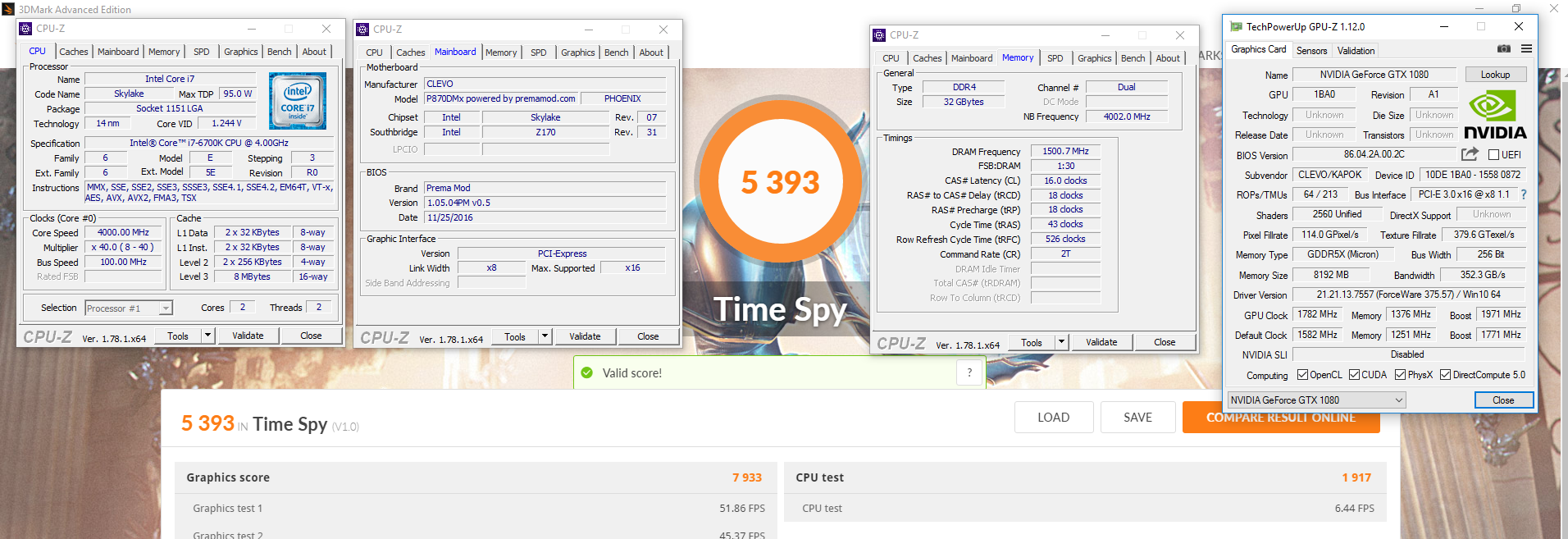Click the orange 5 393 score circle

780,182
